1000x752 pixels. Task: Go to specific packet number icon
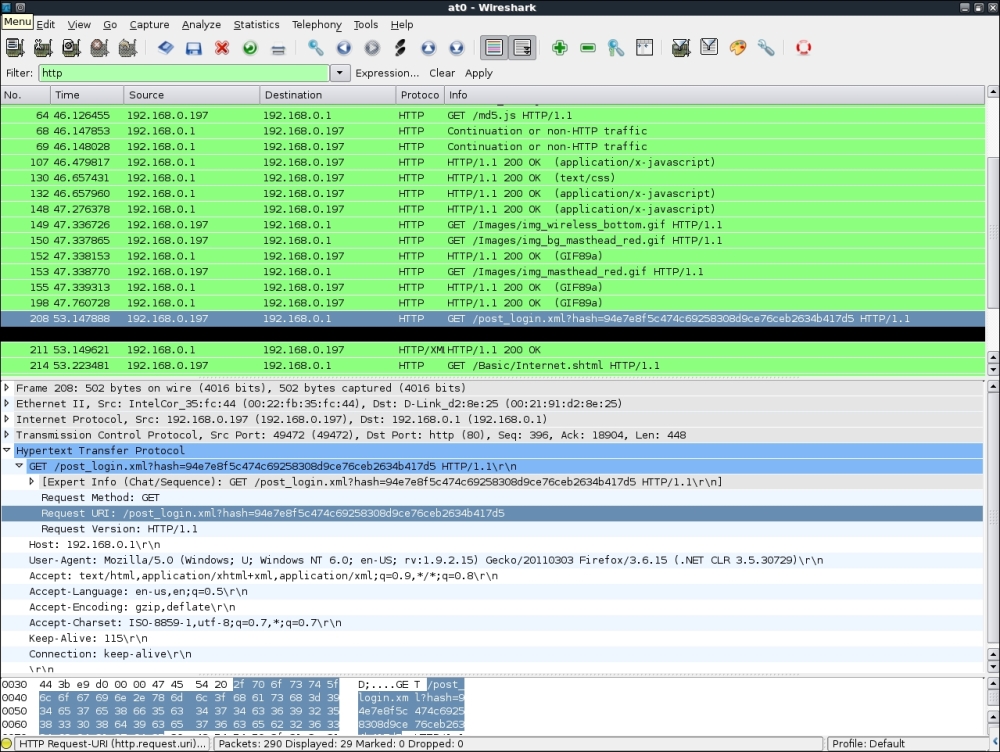[400, 48]
